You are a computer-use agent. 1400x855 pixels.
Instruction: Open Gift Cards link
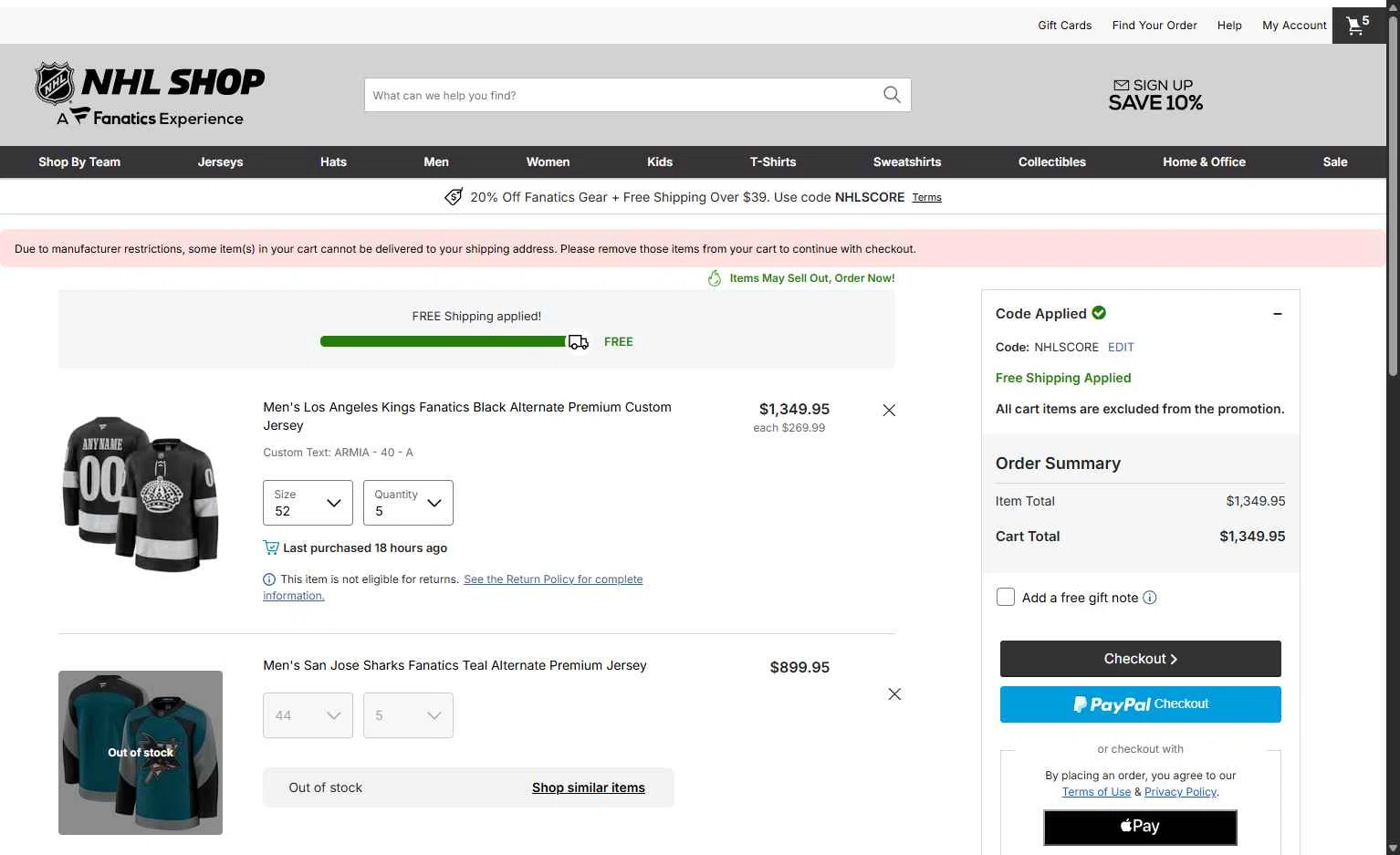tap(1064, 26)
